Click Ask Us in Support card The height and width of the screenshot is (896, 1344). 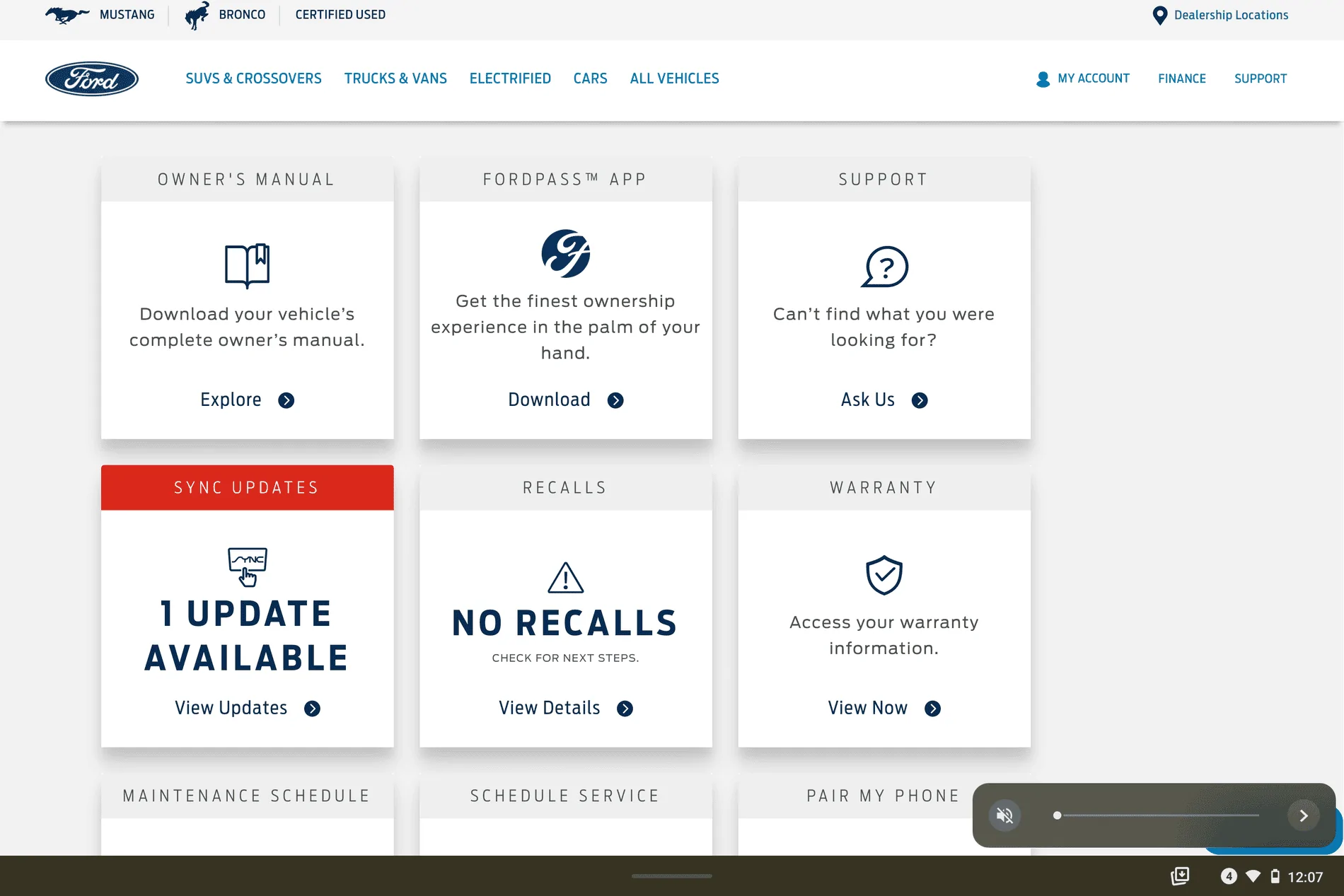click(x=868, y=400)
